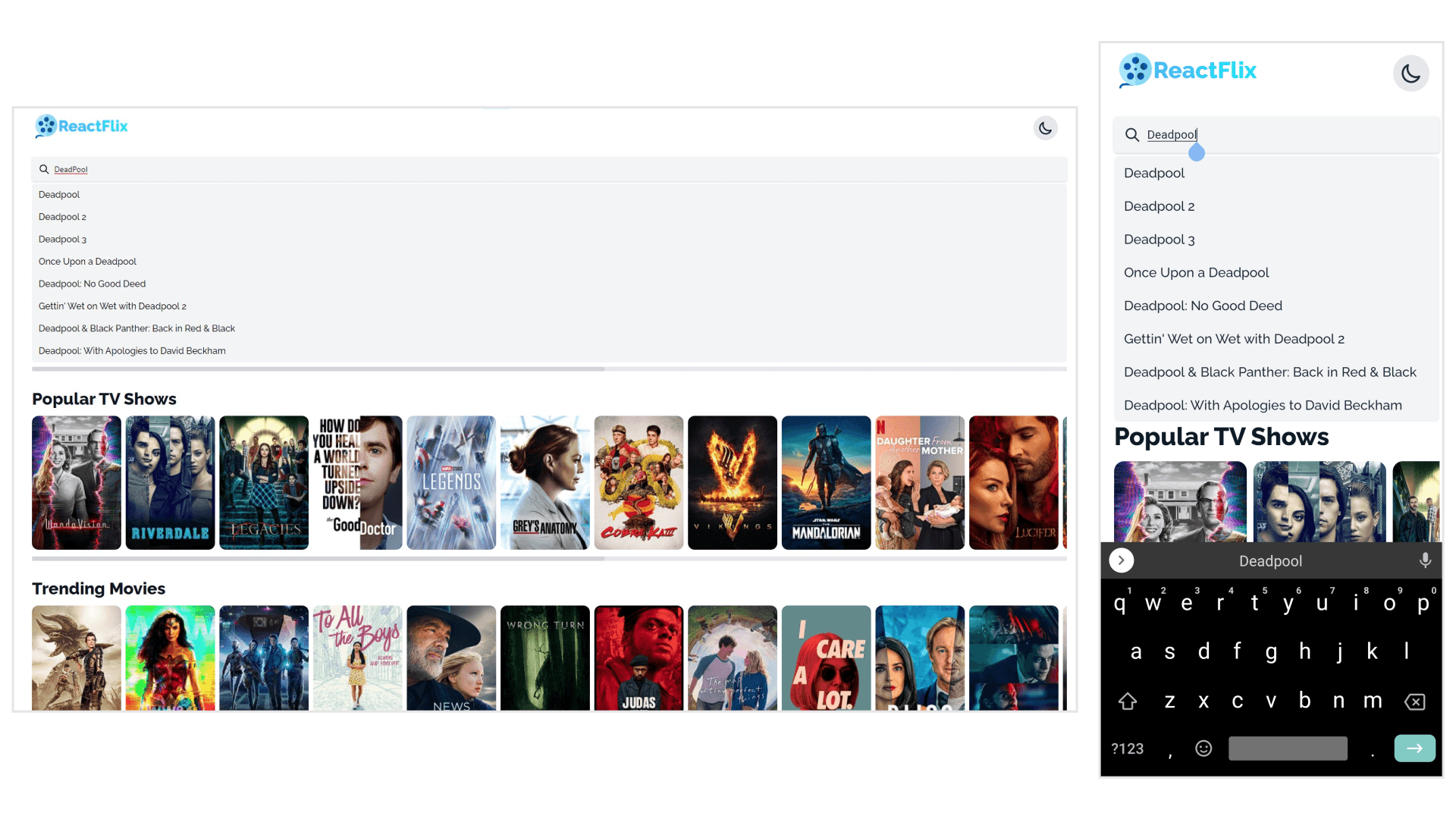Select 'Deadpool 2' suggestion in desktop list
The height and width of the screenshot is (819, 1456).
click(x=549, y=217)
